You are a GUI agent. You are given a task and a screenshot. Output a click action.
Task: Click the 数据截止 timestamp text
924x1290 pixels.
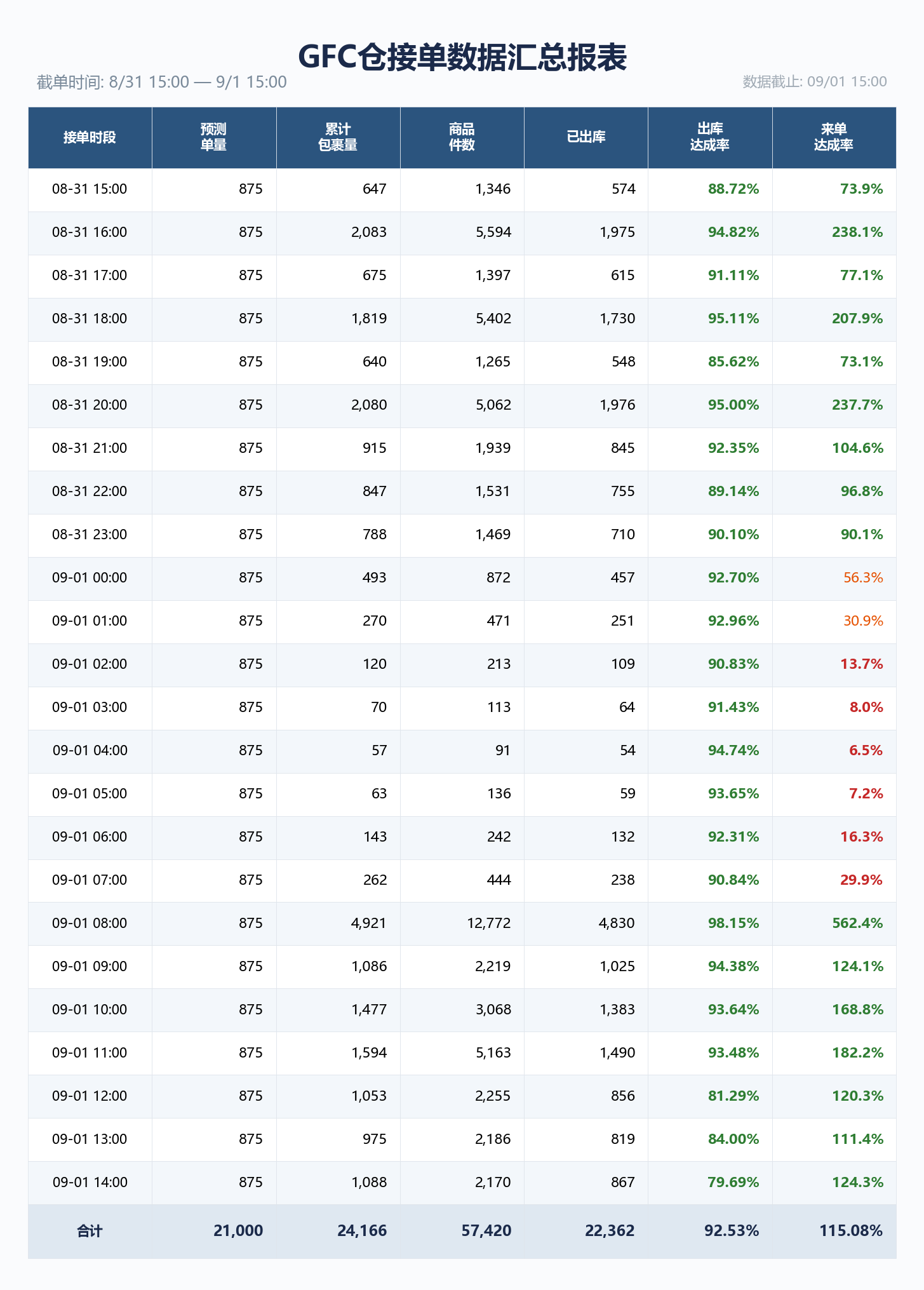coord(815,82)
